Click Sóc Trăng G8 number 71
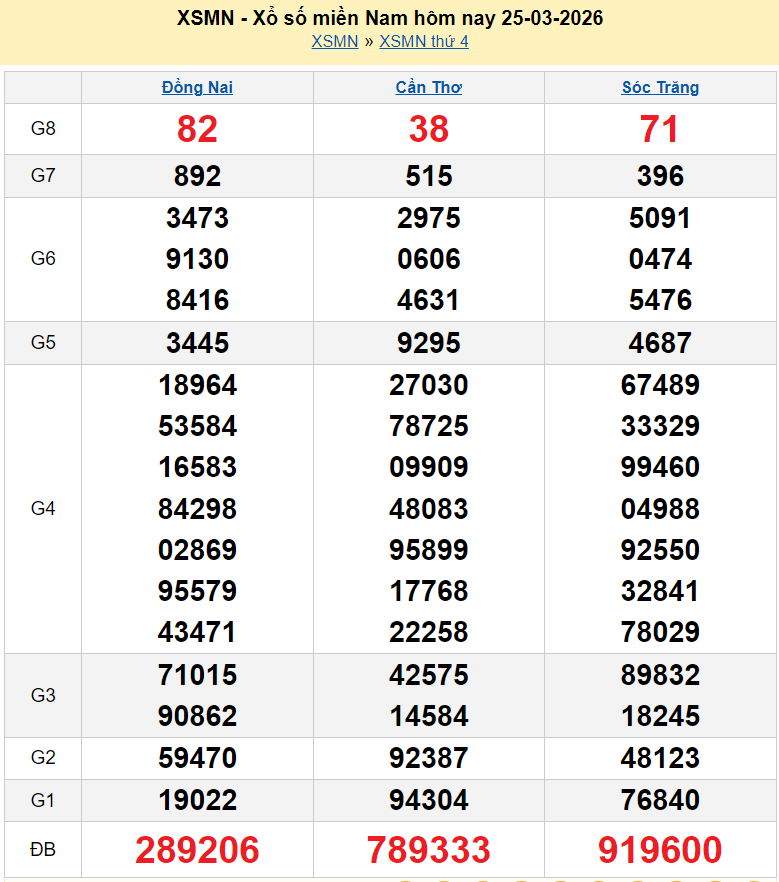The image size is (779, 882). coord(660,129)
